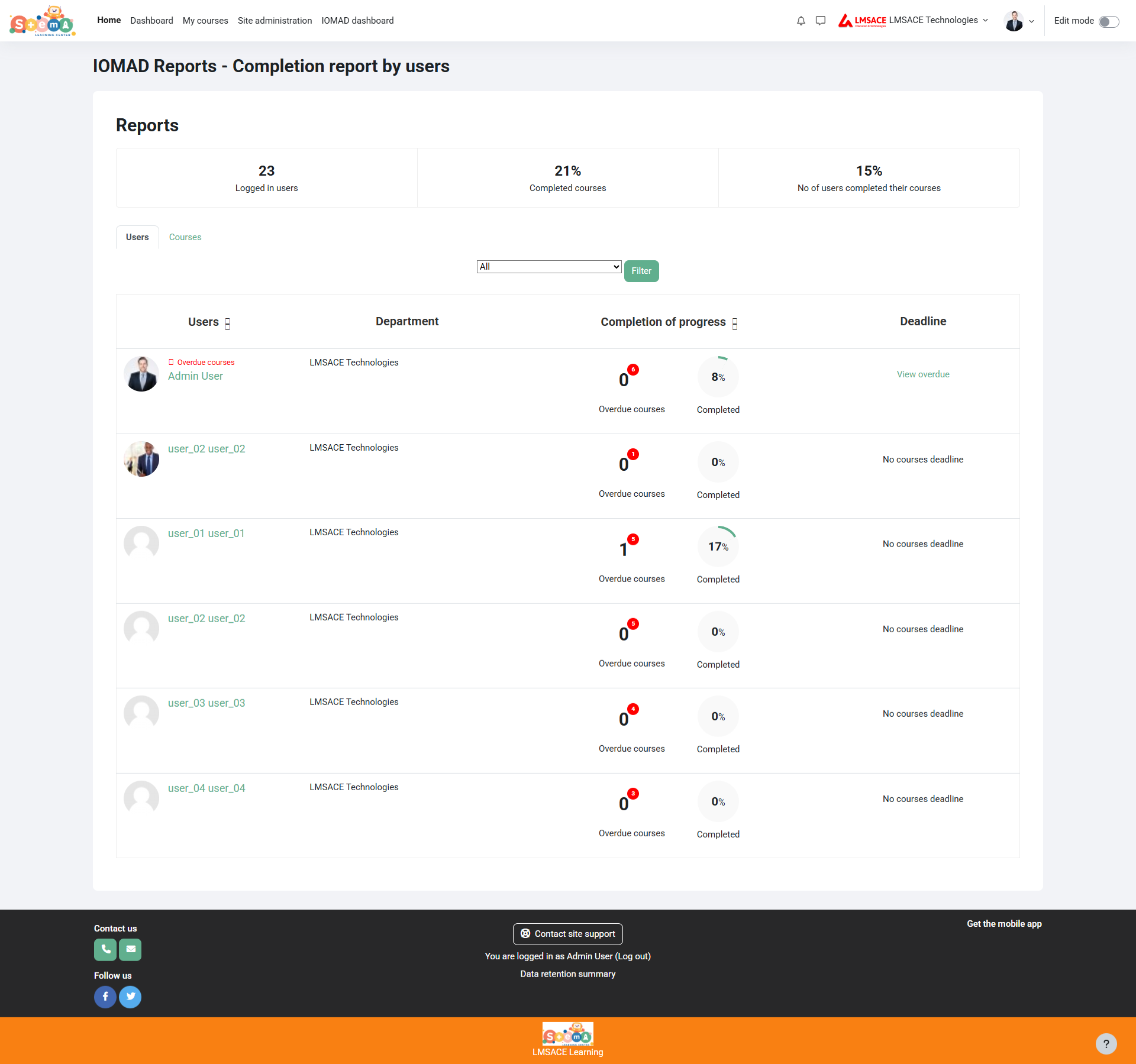
Task: Click the 17% completed progress circle
Action: point(718,546)
